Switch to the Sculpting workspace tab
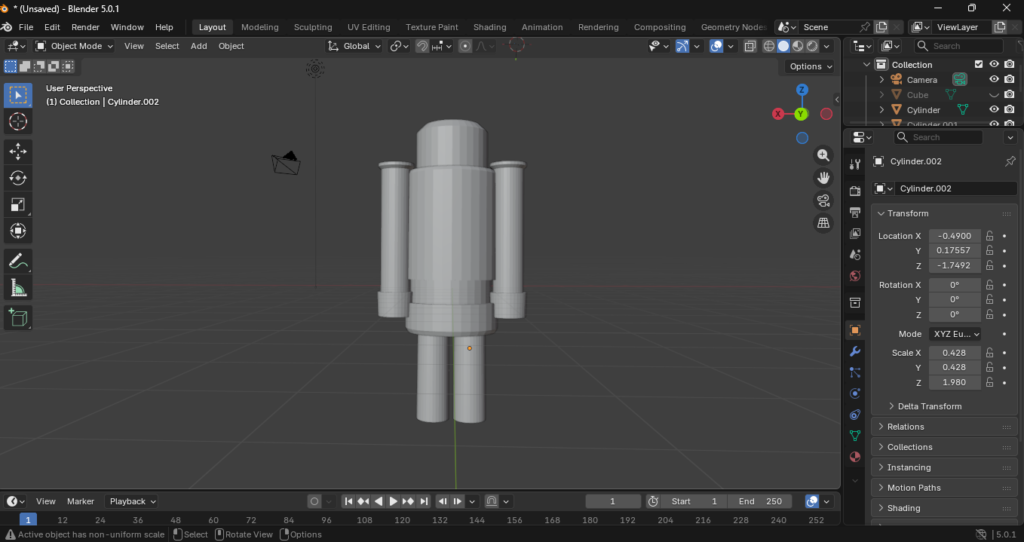Image resolution: width=1024 pixels, height=542 pixels. [313, 27]
